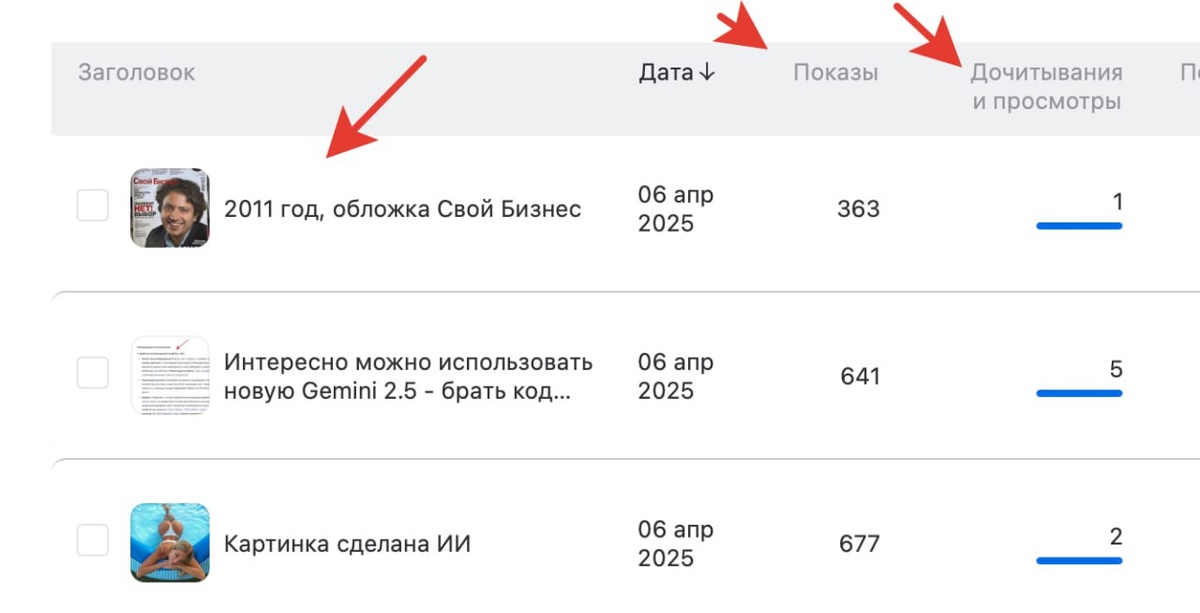Open post '2011 год, обложка Свой Бизнес'
1200x613 pixels.
coord(402,209)
